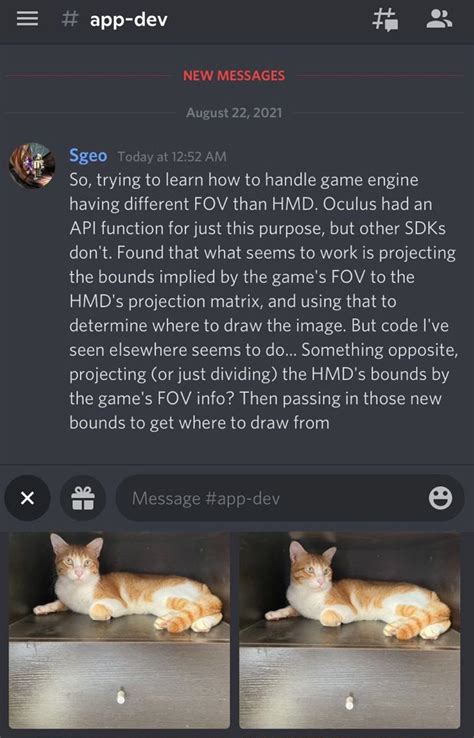The width and height of the screenshot is (474, 738).
Task: Open the hamburger navigation menu
Action: point(27,19)
